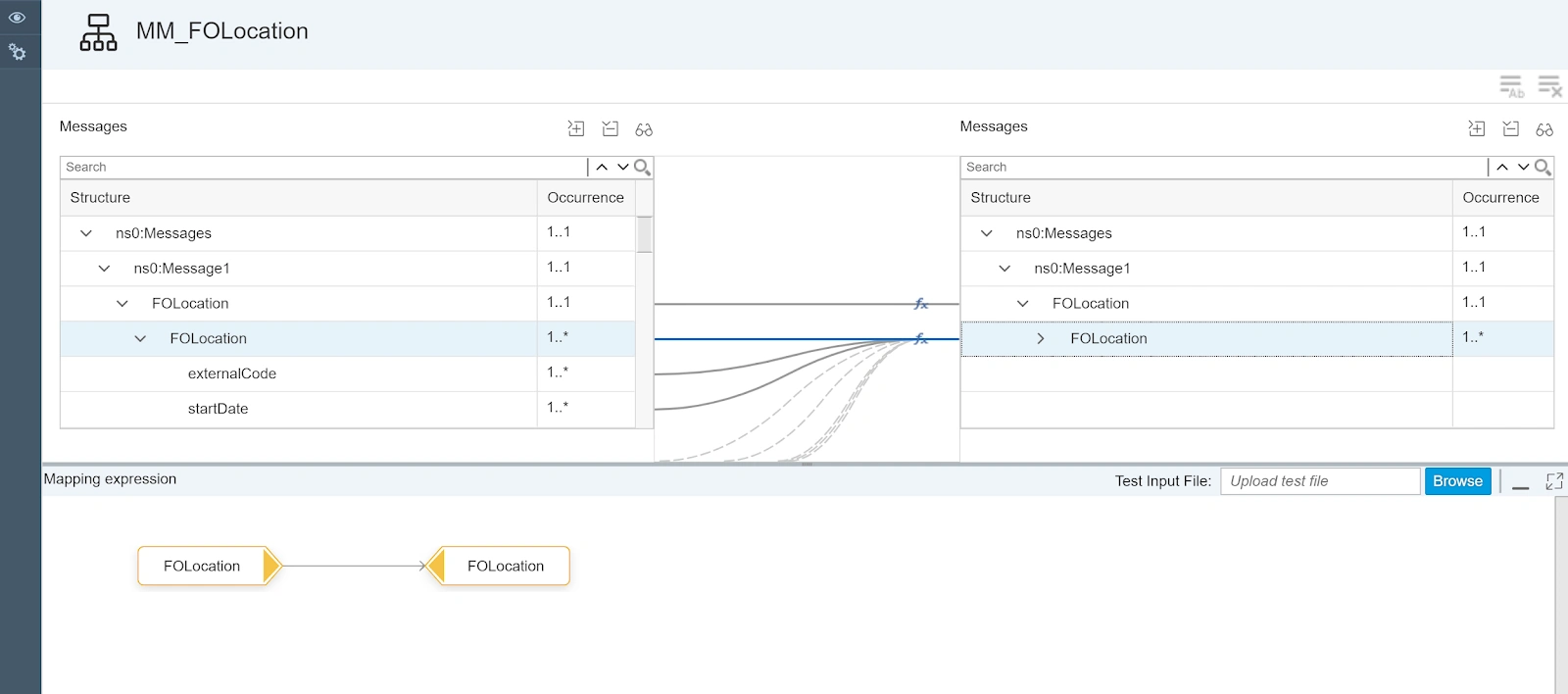Click target search magnifier icon
Image resolution: width=1568 pixels, height=694 pixels.
pos(1543,168)
